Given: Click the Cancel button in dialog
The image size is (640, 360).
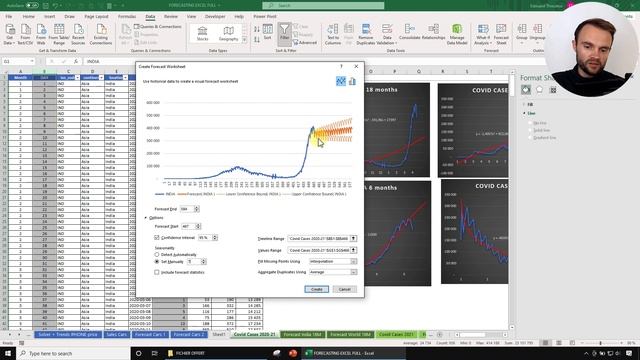Looking at the screenshot, I should point(344,289).
